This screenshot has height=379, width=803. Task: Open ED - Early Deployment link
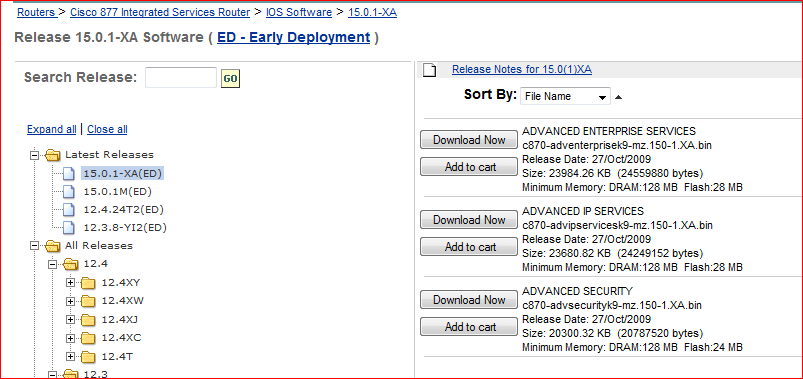coord(293,37)
